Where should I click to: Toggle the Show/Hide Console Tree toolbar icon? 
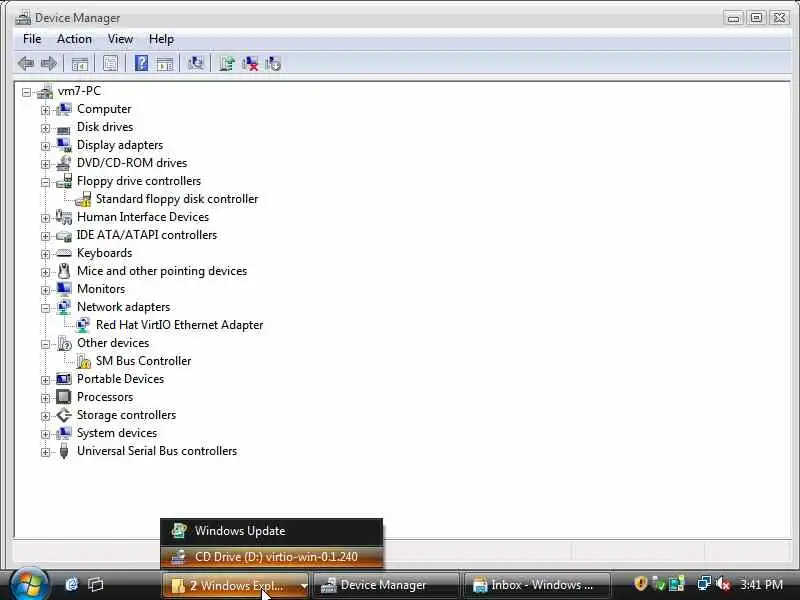click(x=80, y=64)
